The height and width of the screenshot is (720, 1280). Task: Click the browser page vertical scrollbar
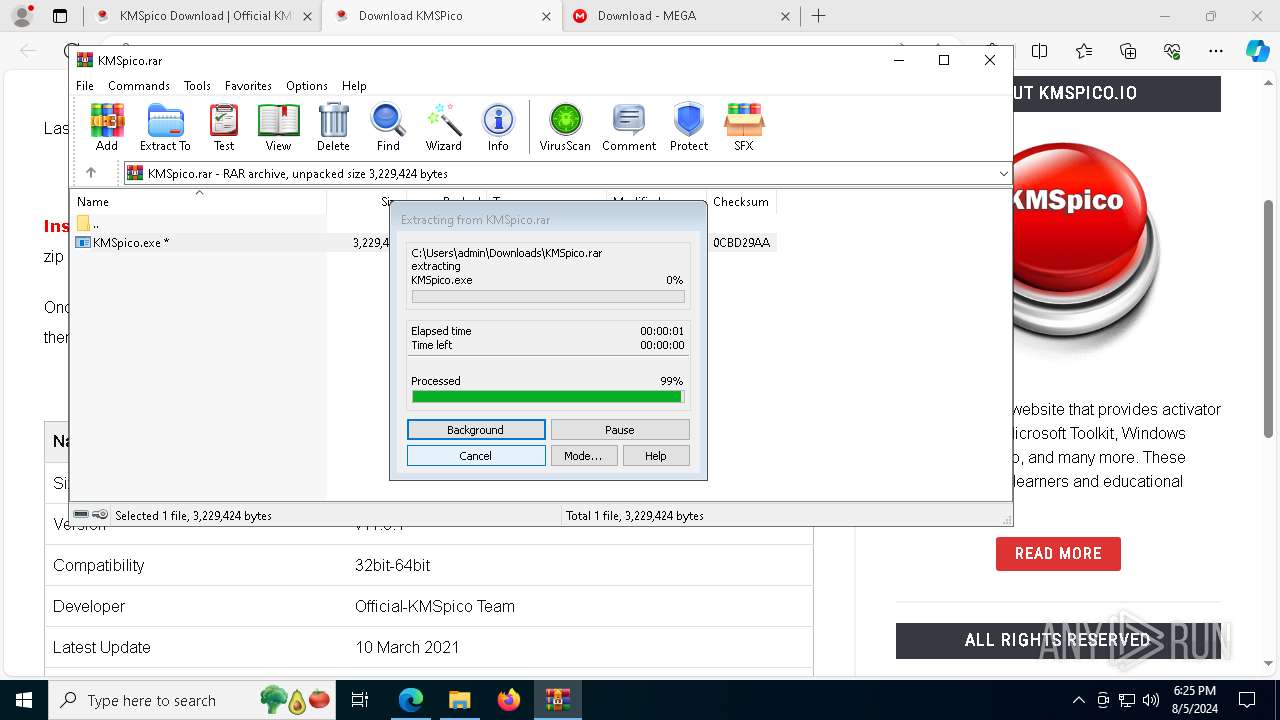click(1269, 320)
